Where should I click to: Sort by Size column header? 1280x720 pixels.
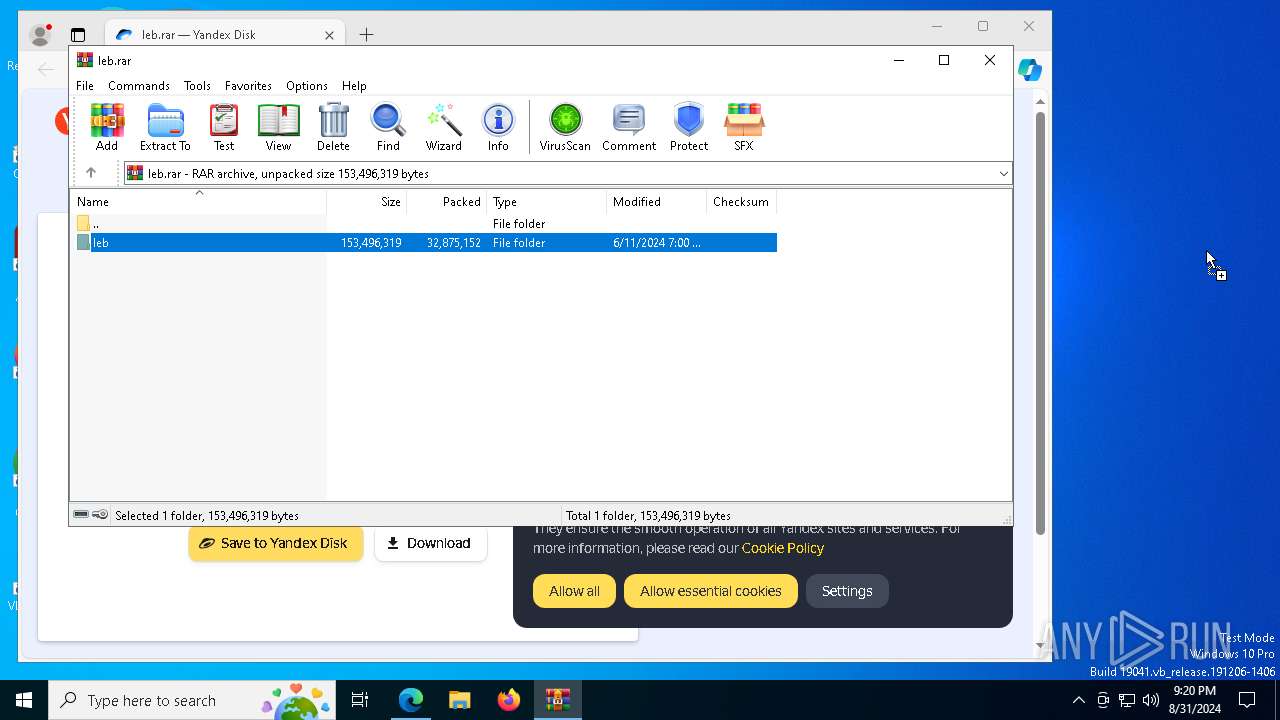[367, 202]
